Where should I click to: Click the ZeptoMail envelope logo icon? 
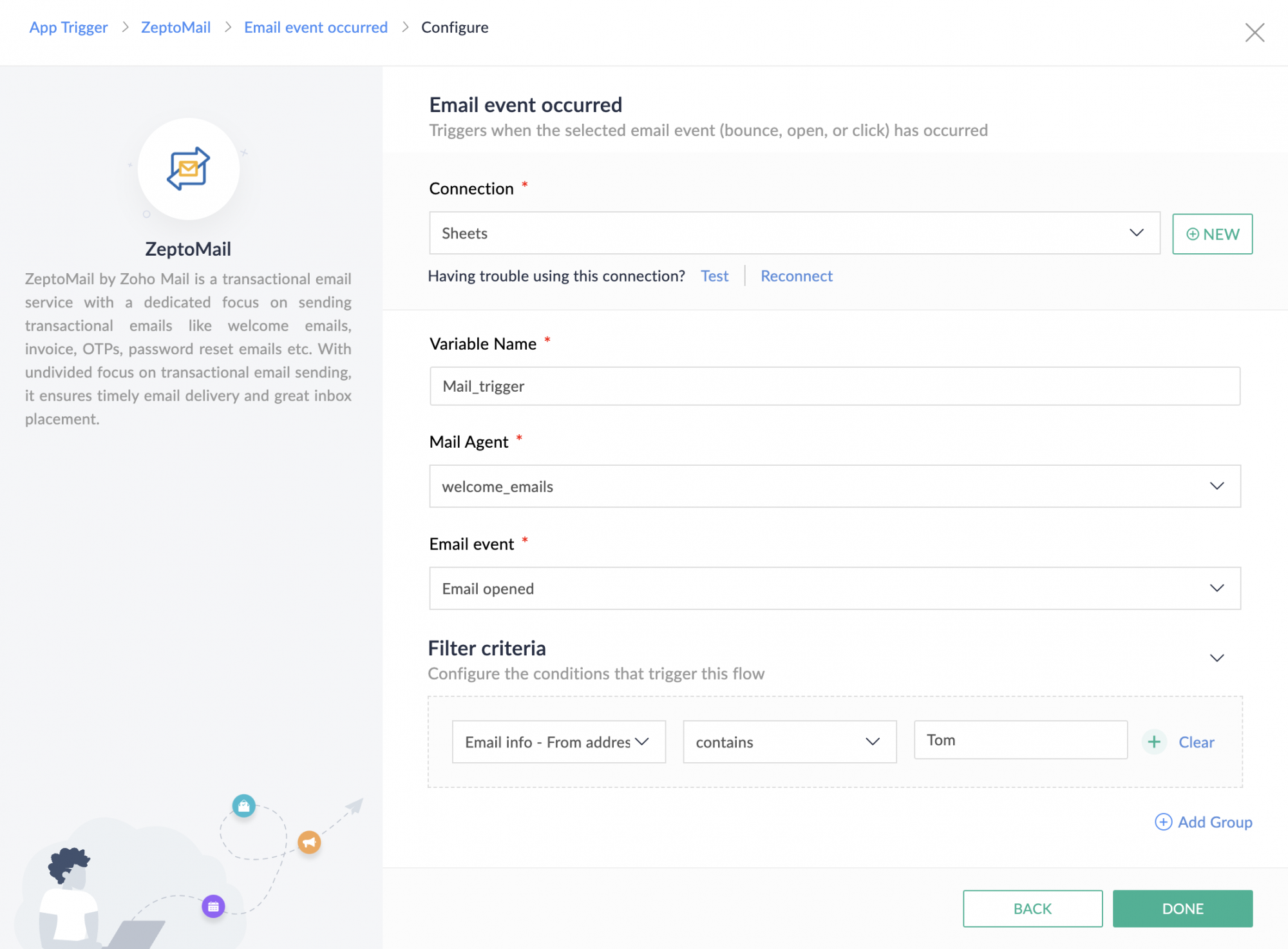(x=188, y=169)
